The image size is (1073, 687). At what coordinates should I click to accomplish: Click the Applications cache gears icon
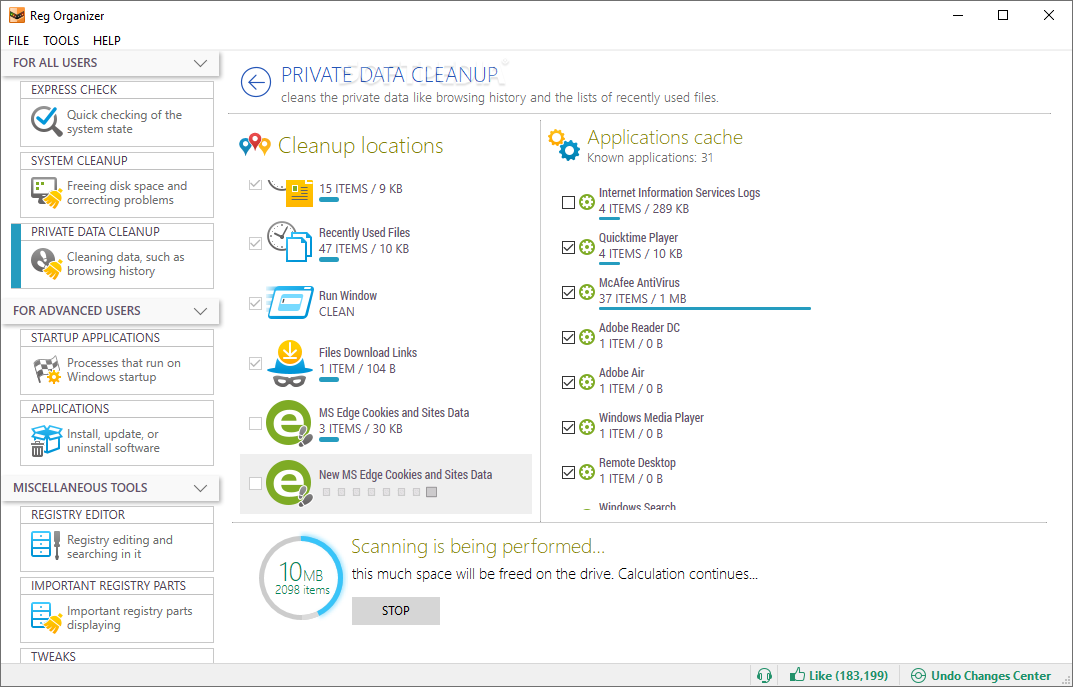pyautogui.click(x=564, y=144)
